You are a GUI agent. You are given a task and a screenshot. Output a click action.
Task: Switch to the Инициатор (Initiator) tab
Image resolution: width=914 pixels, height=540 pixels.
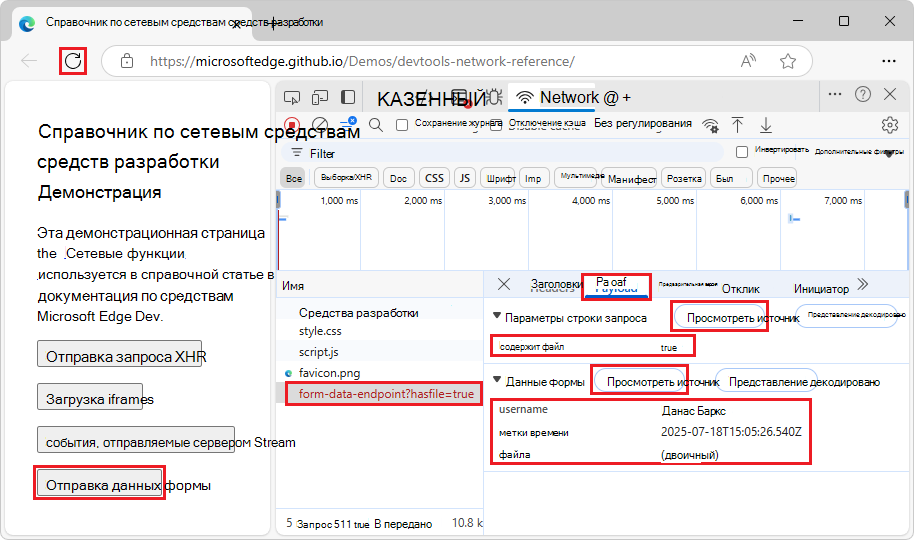[x=821, y=289]
